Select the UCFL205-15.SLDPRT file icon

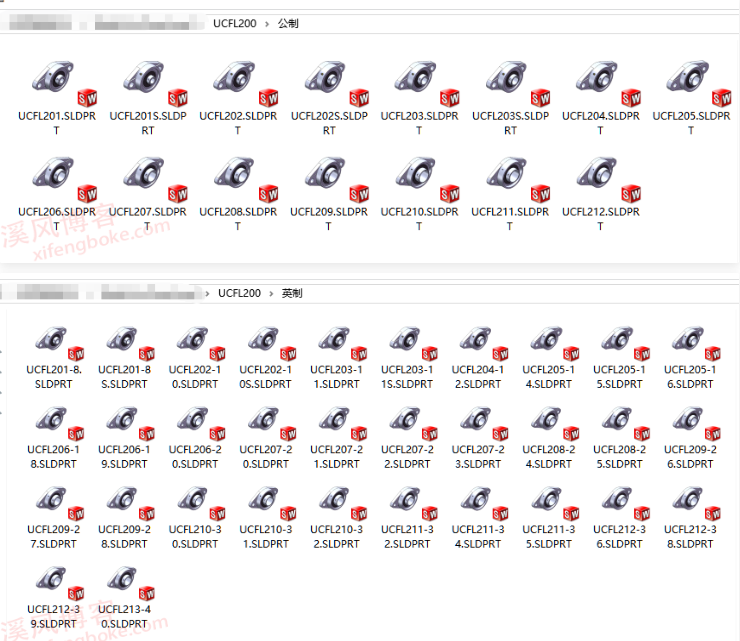(x=625, y=344)
